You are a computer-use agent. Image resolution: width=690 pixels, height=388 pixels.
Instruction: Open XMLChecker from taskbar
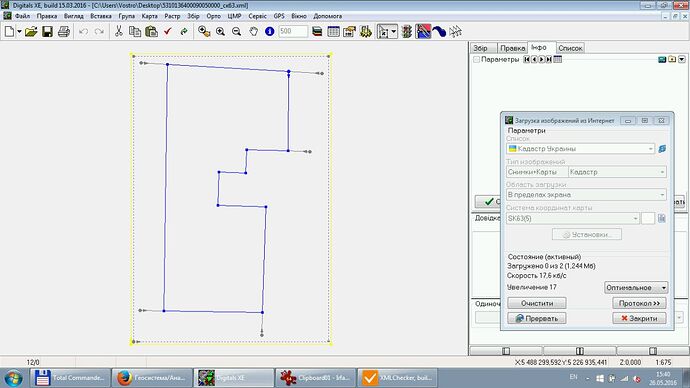click(x=397, y=378)
